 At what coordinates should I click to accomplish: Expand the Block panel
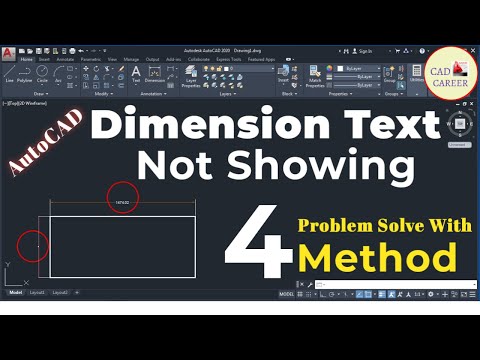(x=289, y=94)
